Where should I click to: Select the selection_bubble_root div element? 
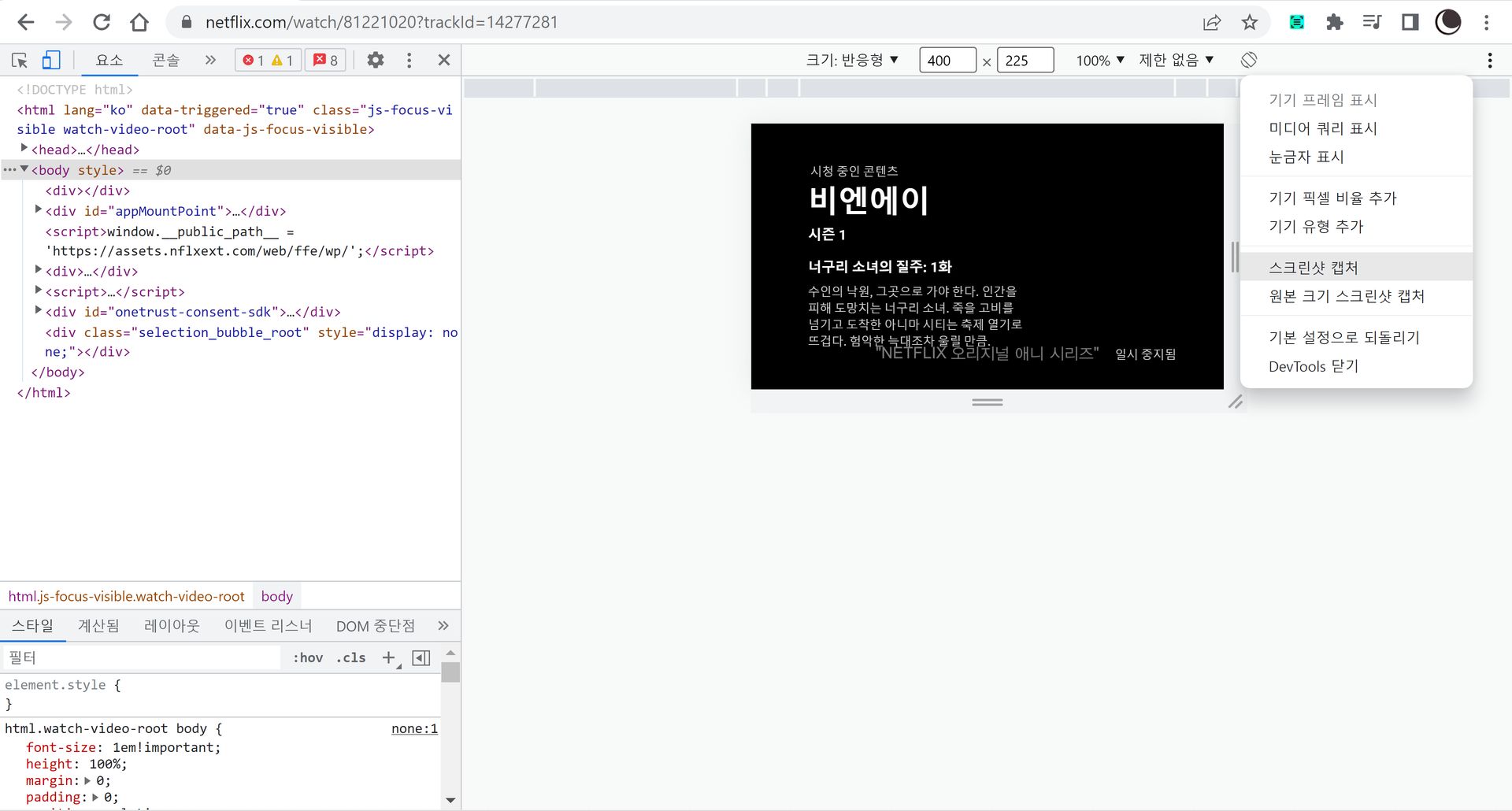pos(250,342)
